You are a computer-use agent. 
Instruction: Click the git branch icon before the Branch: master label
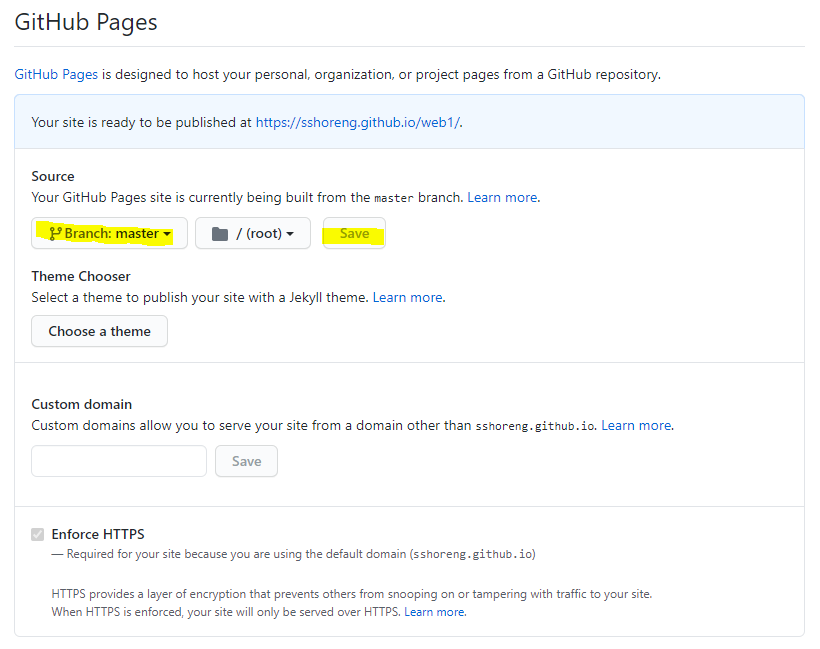click(x=55, y=233)
